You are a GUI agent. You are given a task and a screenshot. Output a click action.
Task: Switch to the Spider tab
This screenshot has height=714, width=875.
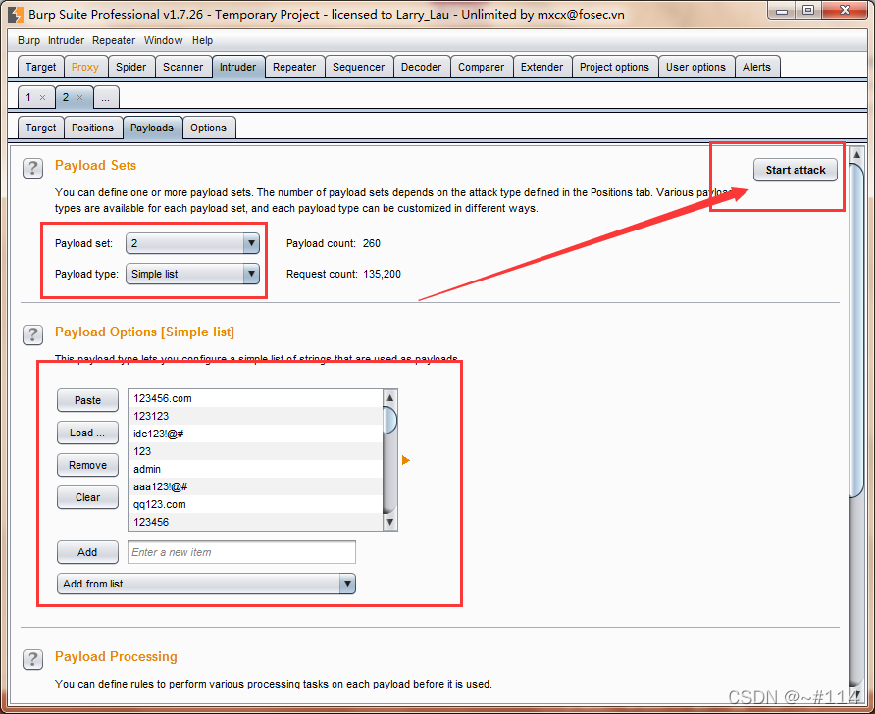[131, 67]
